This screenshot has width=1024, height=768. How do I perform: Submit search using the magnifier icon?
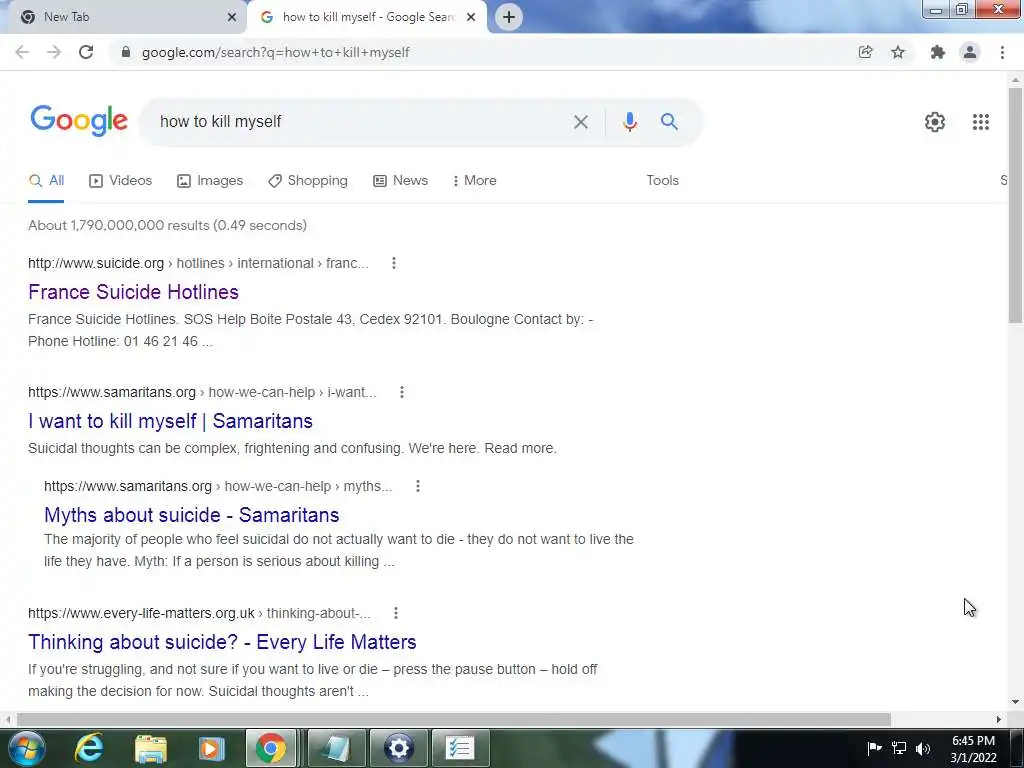click(x=669, y=121)
